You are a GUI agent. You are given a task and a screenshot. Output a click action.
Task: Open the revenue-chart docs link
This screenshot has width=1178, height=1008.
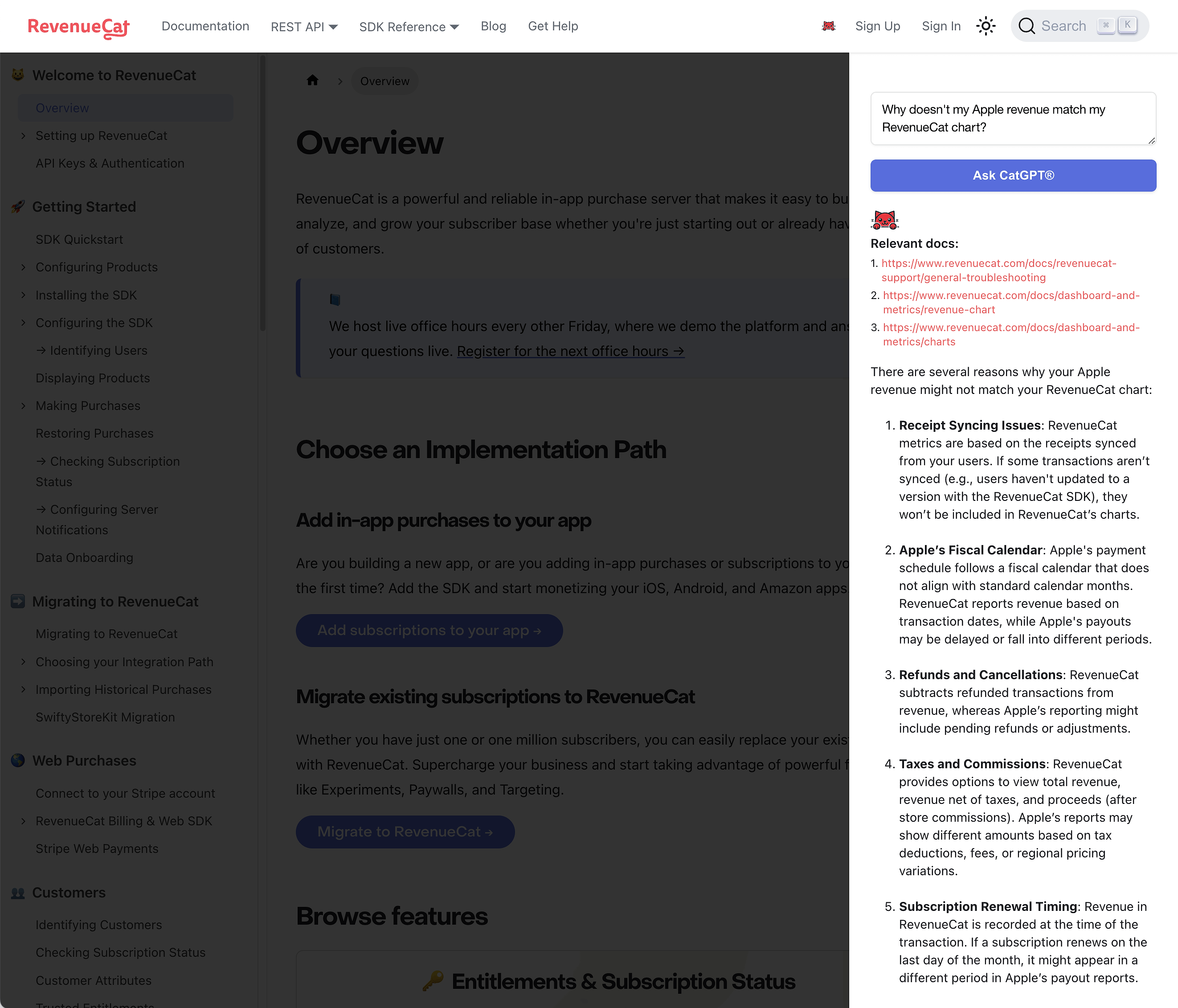click(1011, 303)
